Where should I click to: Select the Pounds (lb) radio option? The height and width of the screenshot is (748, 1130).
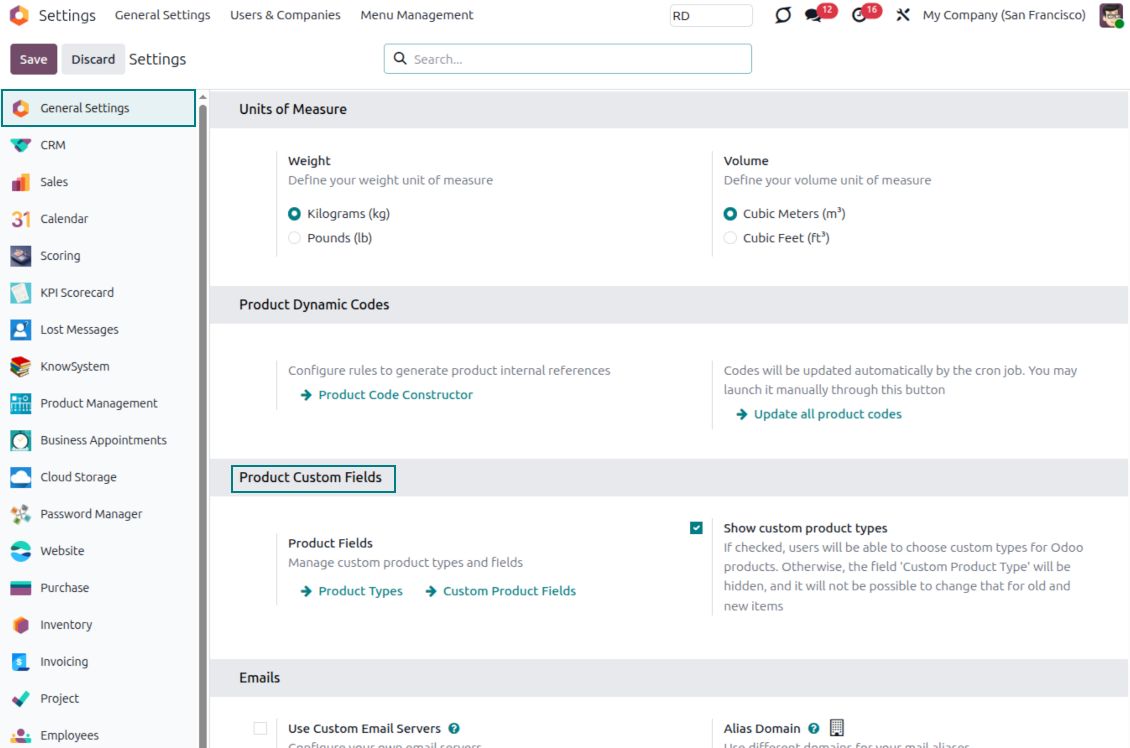pyautogui.click(x=294, y=238)
